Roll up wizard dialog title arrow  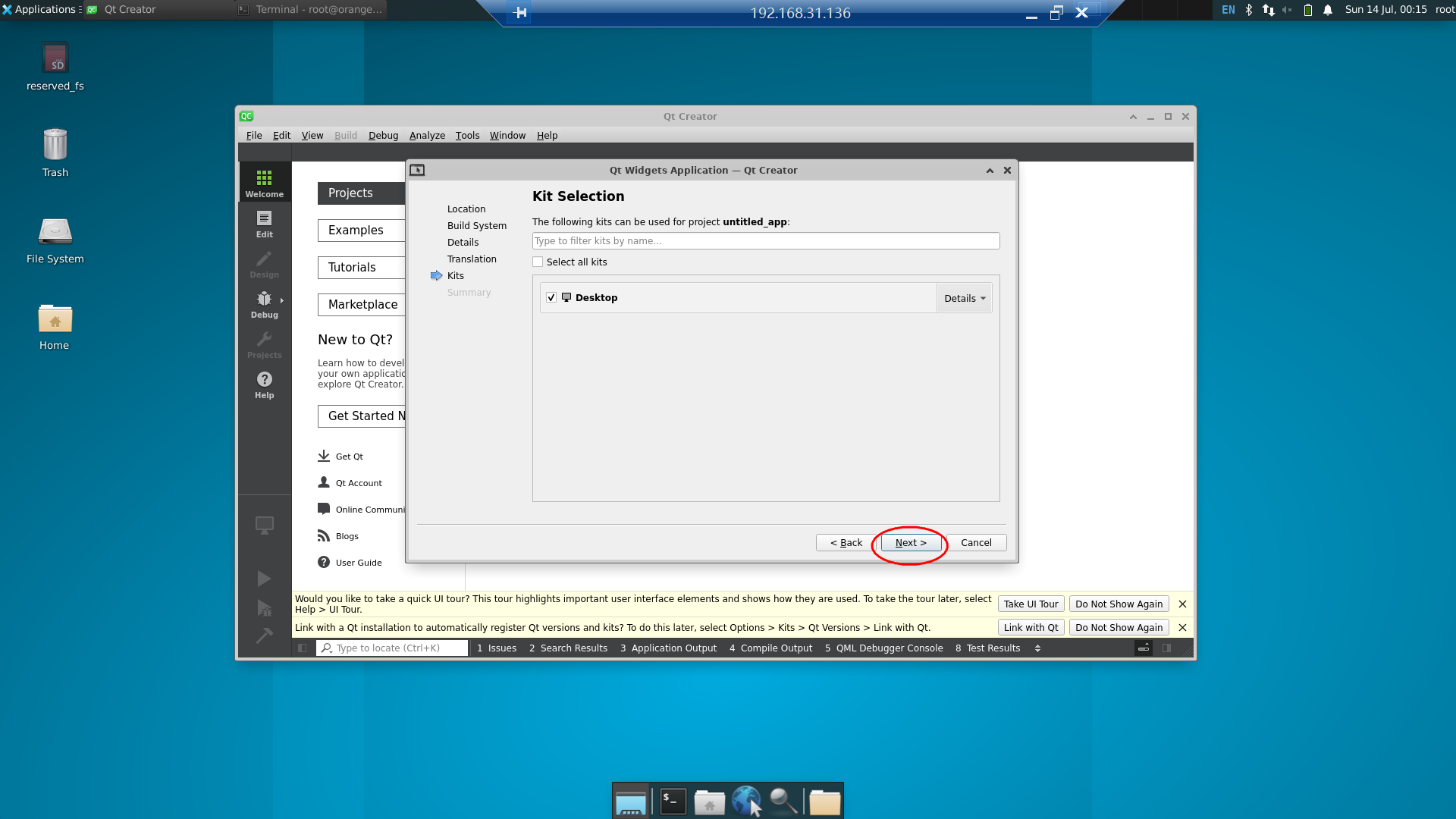(990, 171)
